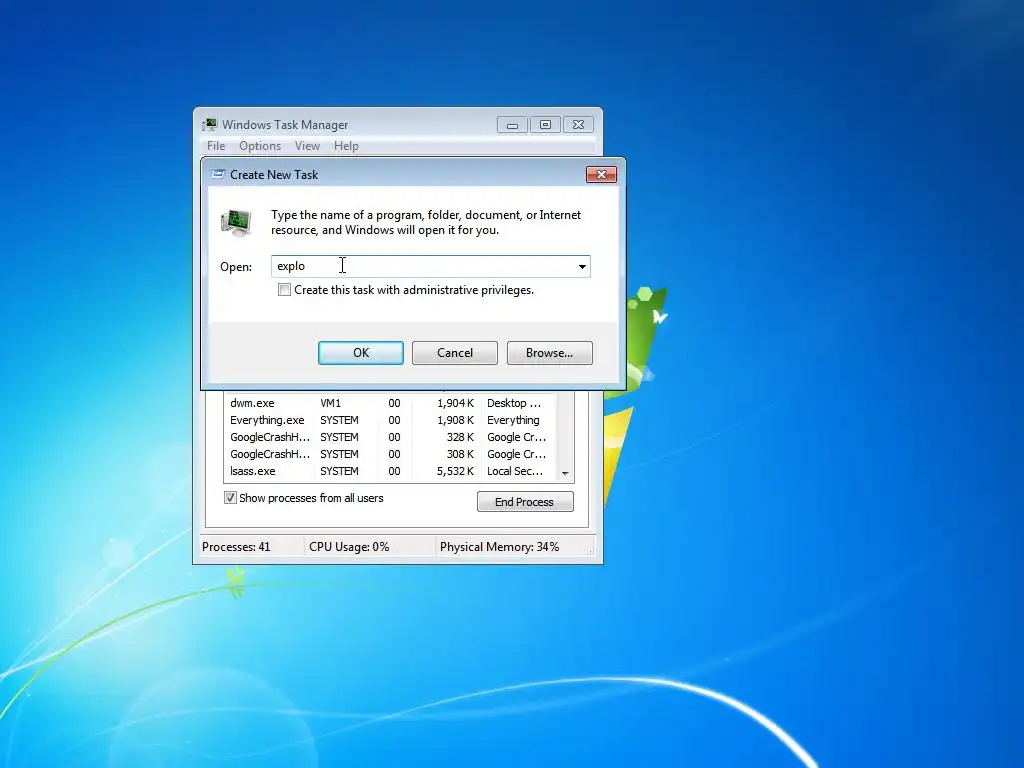This screenshot has width=1024, height=768.
Task: Open the File menu in Task Manager
Action: click(216, 146)
